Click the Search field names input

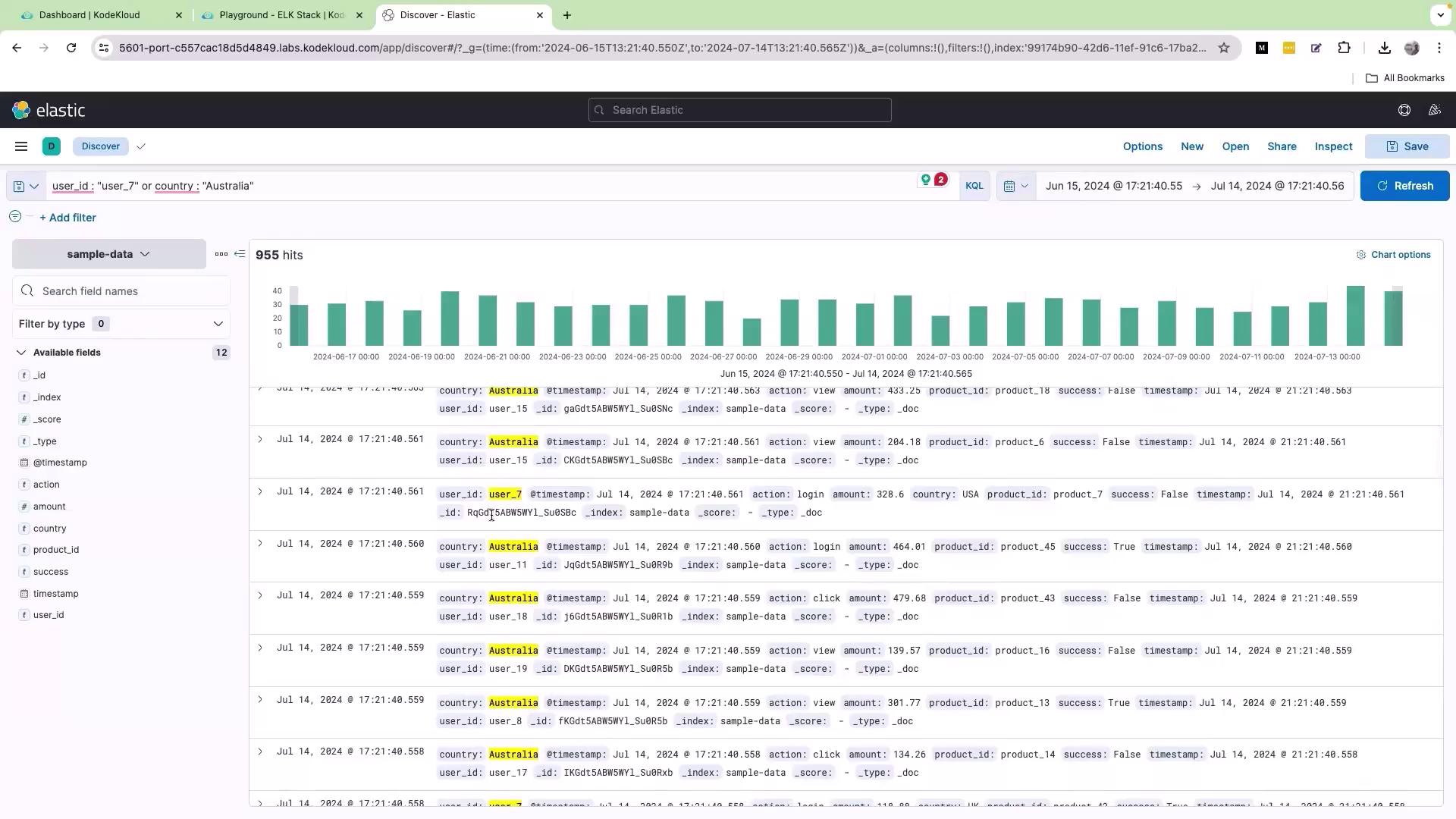point(129,291)
